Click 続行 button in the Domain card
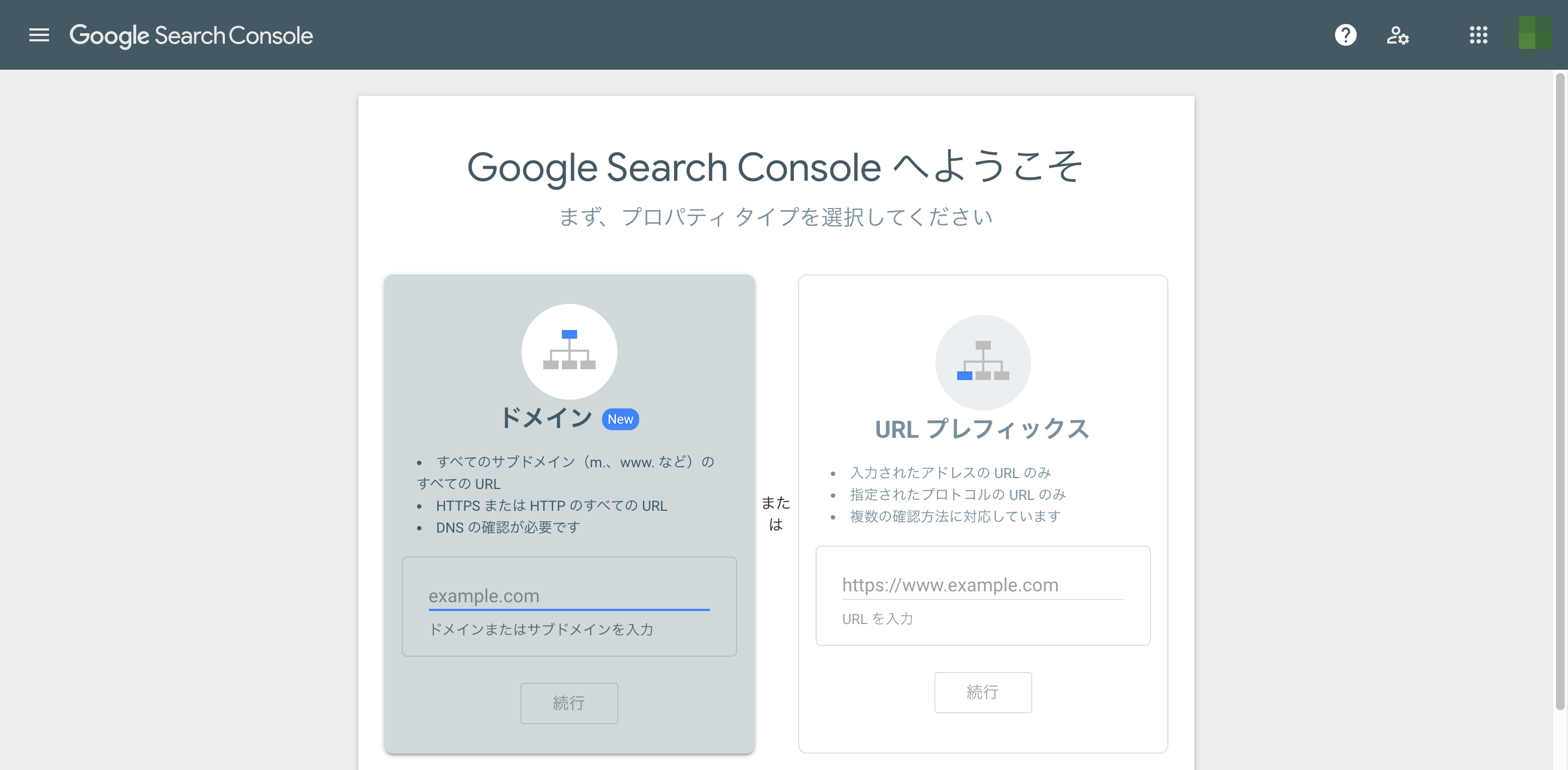This screenshot has width=1568, height=770. click(x=568, y=703)
